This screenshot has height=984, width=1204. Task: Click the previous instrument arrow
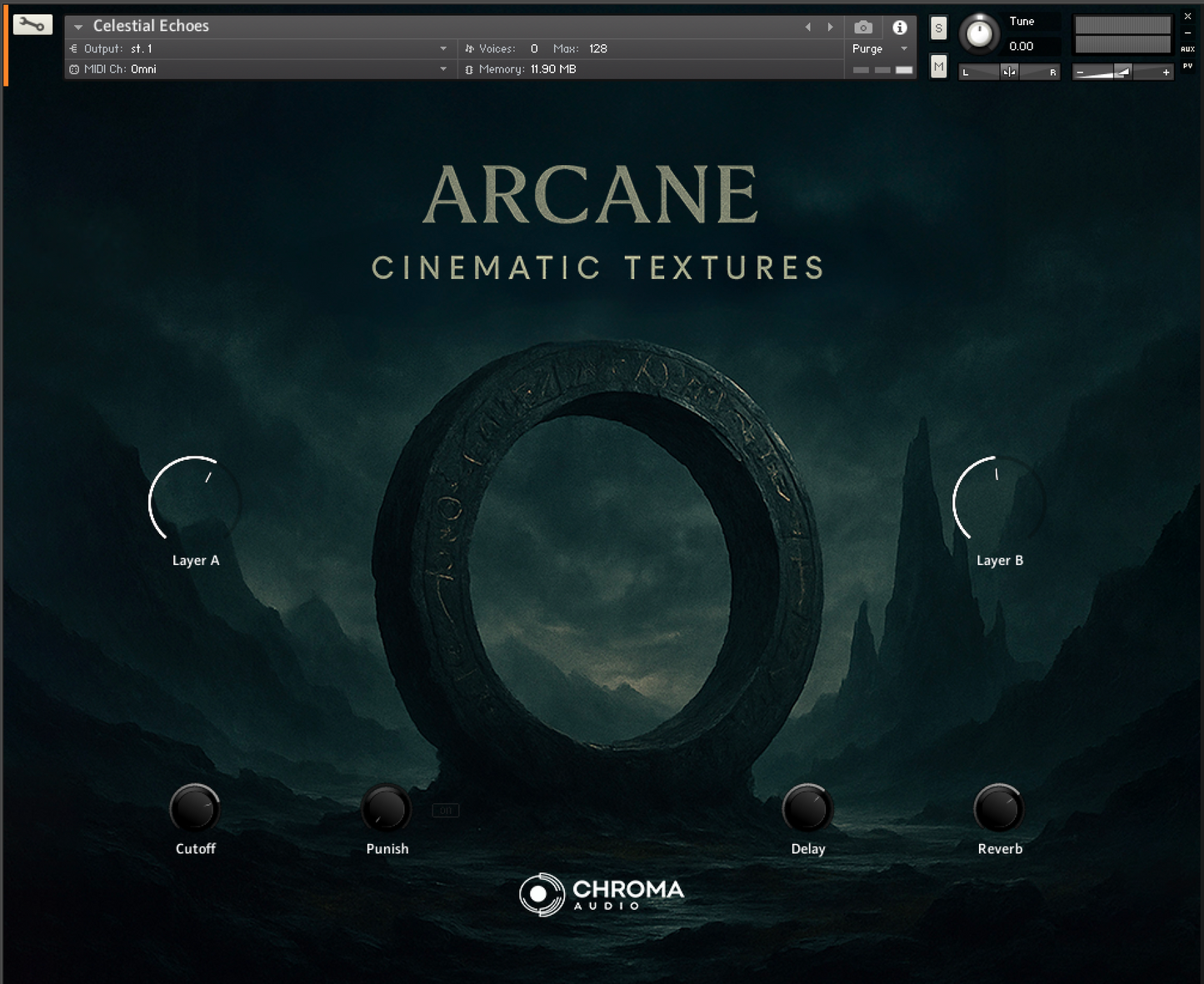(807, 27)
